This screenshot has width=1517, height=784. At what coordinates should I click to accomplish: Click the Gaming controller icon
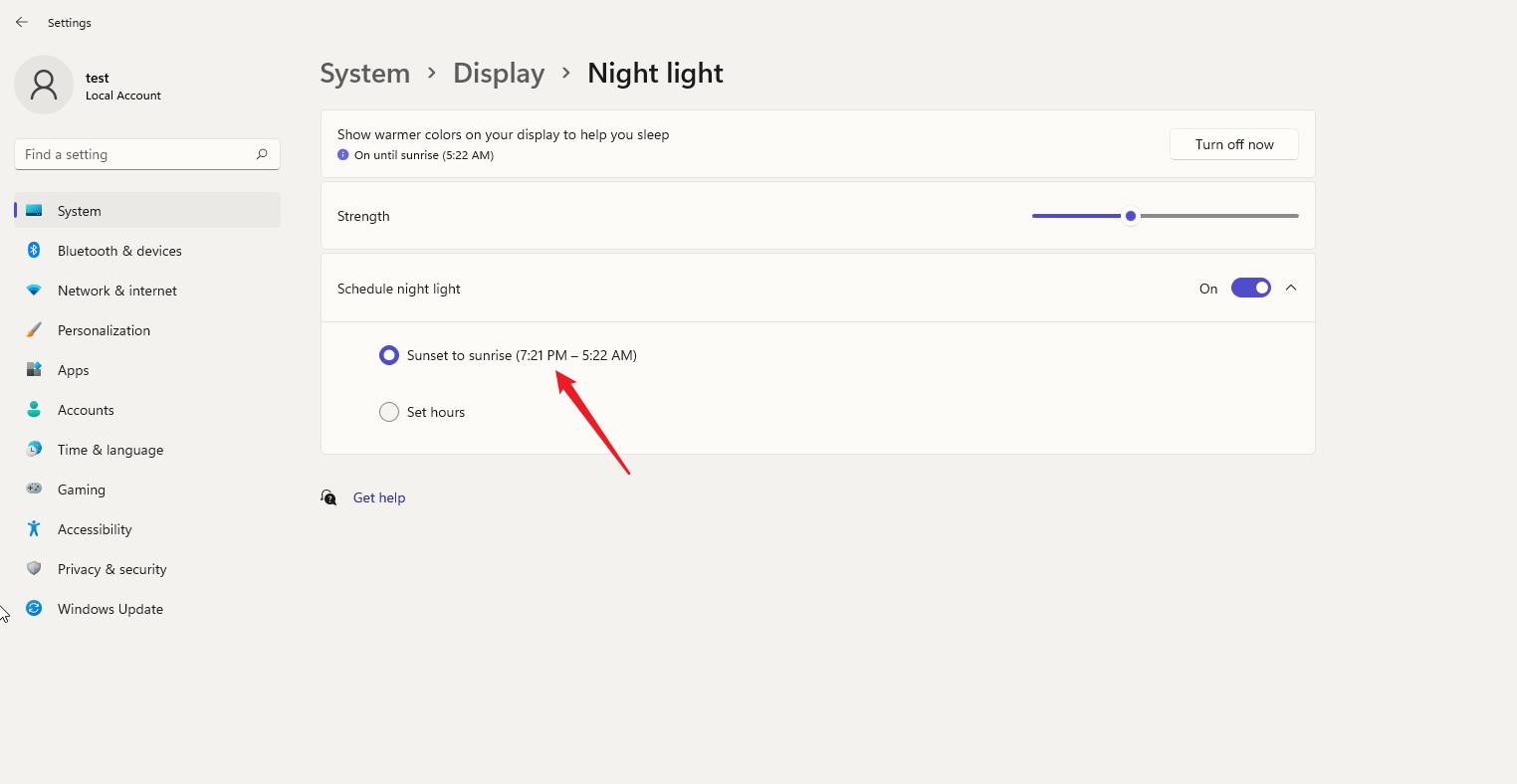(x=34, y=489)
